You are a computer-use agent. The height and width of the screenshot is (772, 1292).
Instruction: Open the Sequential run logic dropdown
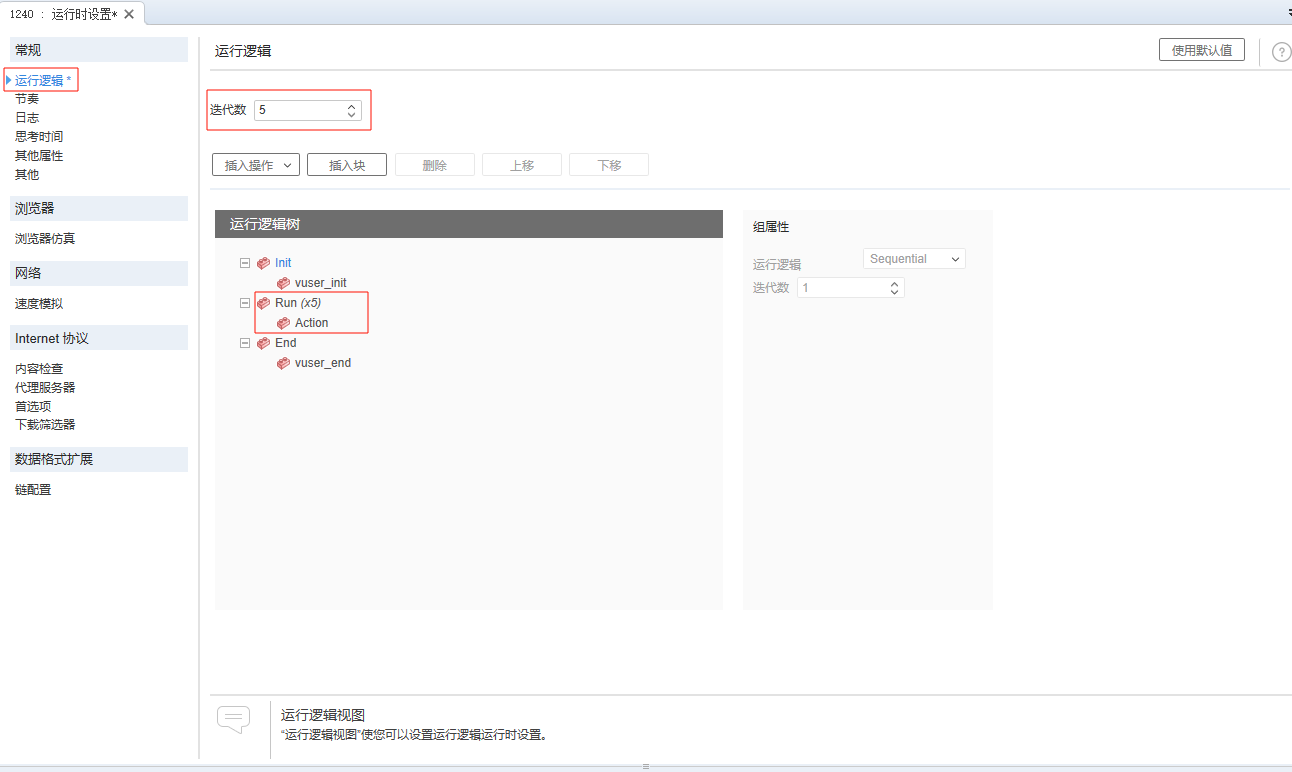click(914, 259)
